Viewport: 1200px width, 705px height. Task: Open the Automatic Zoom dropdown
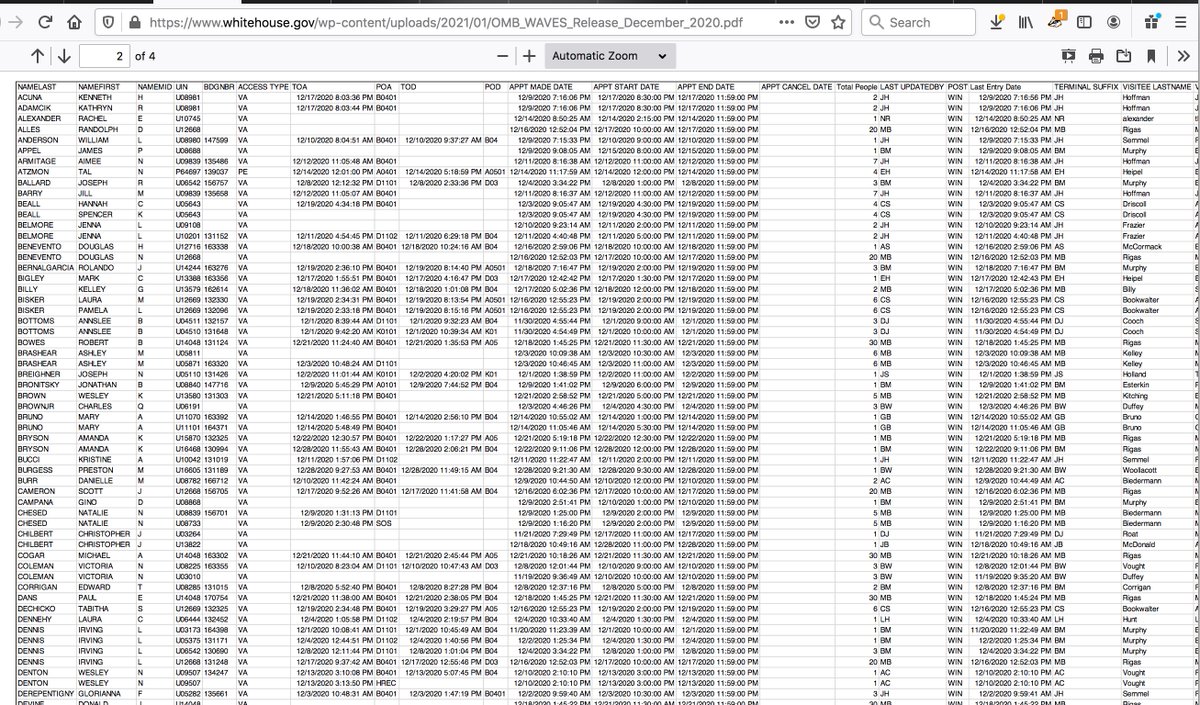[x=609, y=56]
